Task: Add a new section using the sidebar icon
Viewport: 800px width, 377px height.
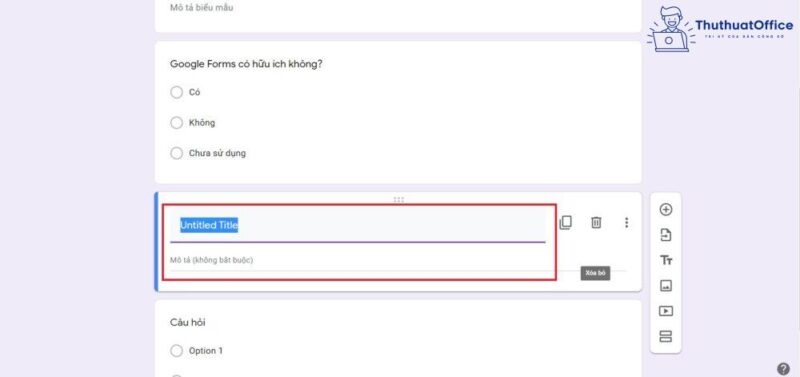Action: point(666,336)
